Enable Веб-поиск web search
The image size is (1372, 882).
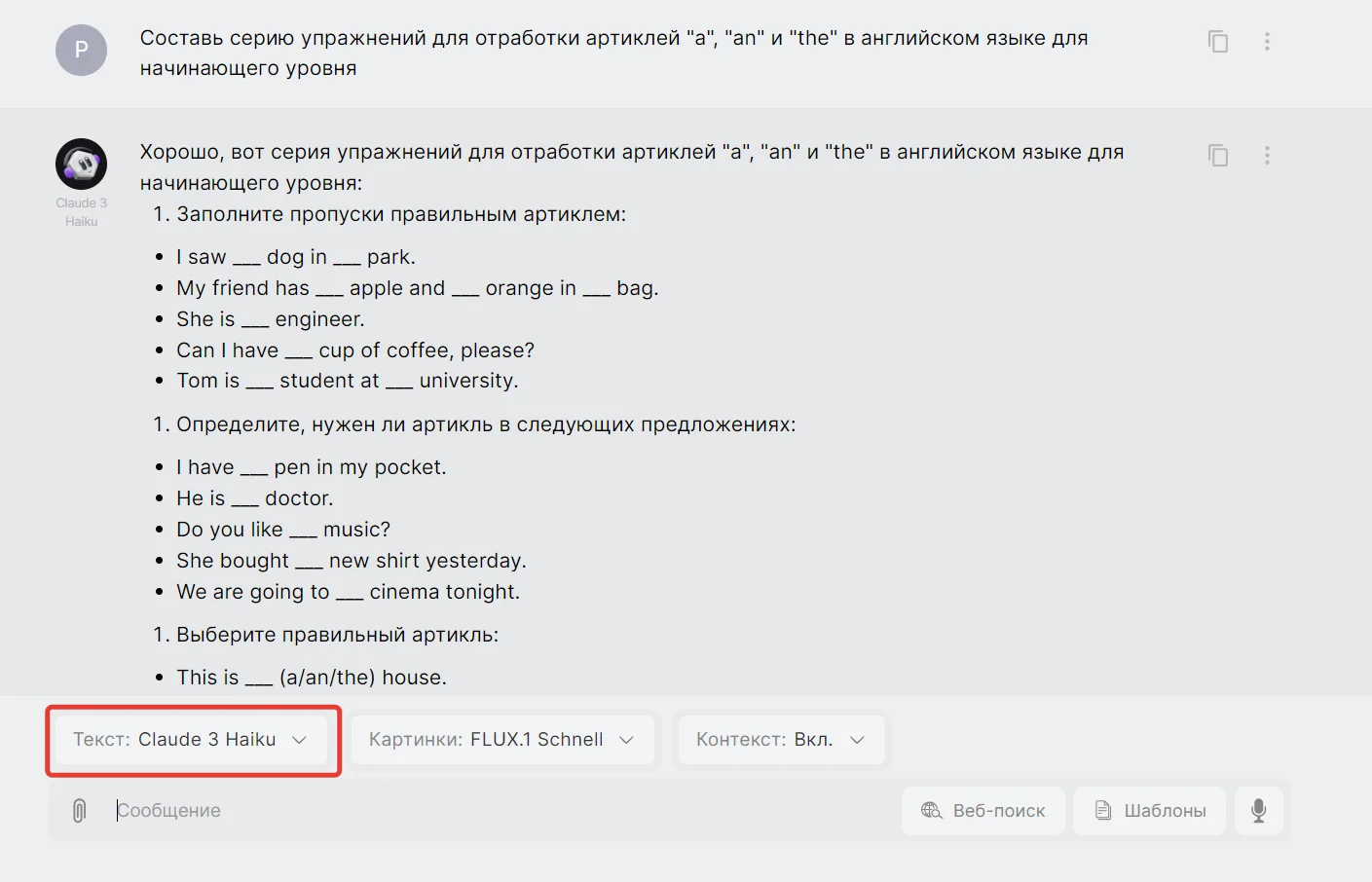point(983,810)
